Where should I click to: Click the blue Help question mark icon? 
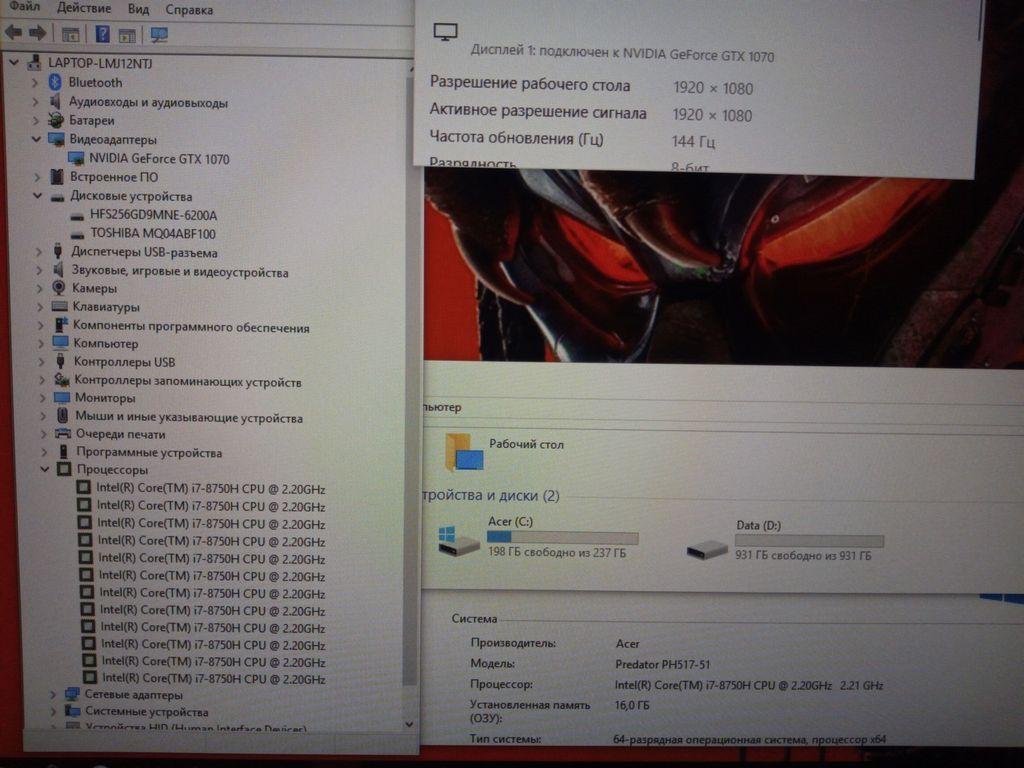tap(102, 34)
